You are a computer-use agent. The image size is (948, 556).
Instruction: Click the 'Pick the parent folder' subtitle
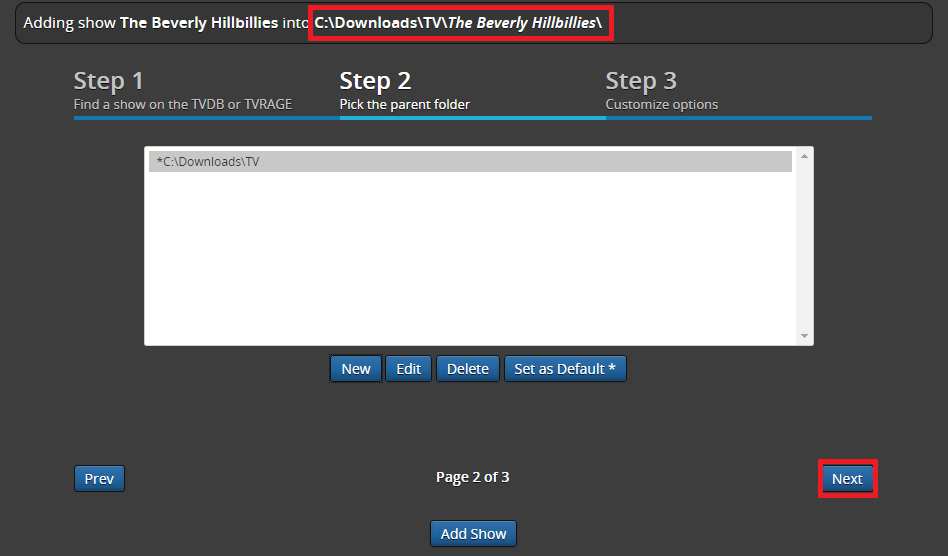click(x=404, y=104)
